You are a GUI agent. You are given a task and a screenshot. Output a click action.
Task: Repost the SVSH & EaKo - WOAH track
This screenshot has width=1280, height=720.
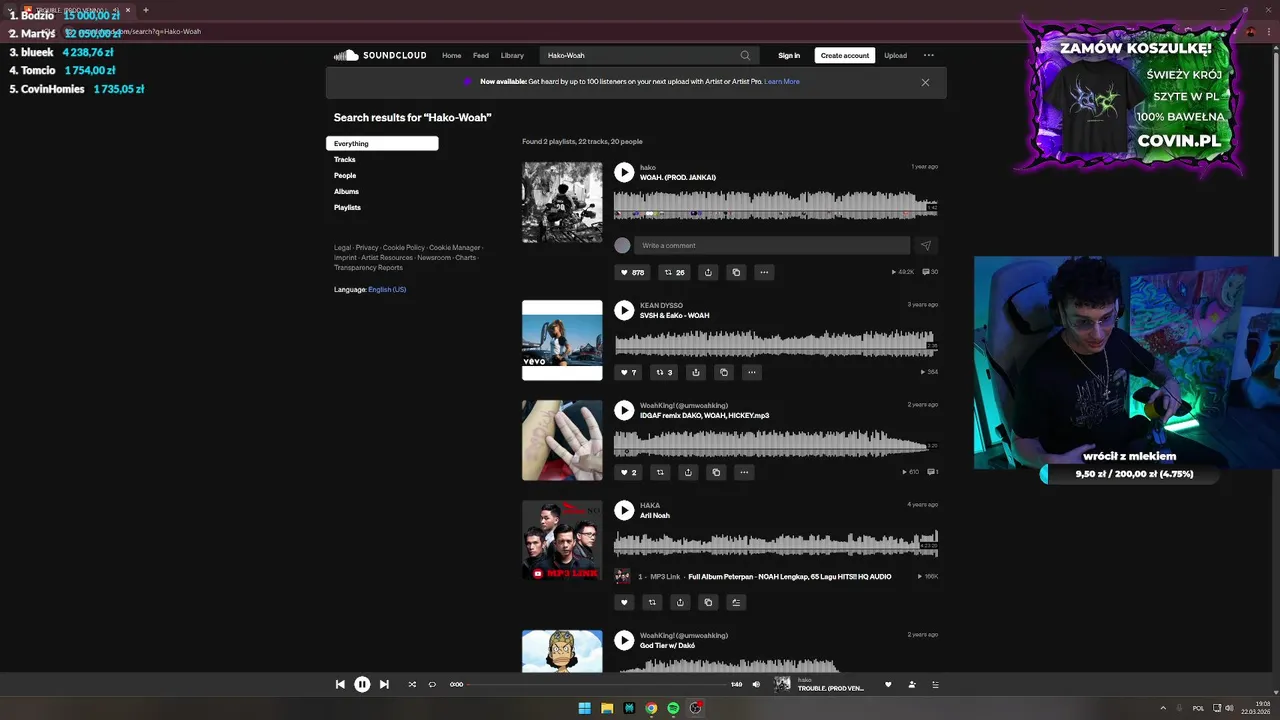coord(663,372)
